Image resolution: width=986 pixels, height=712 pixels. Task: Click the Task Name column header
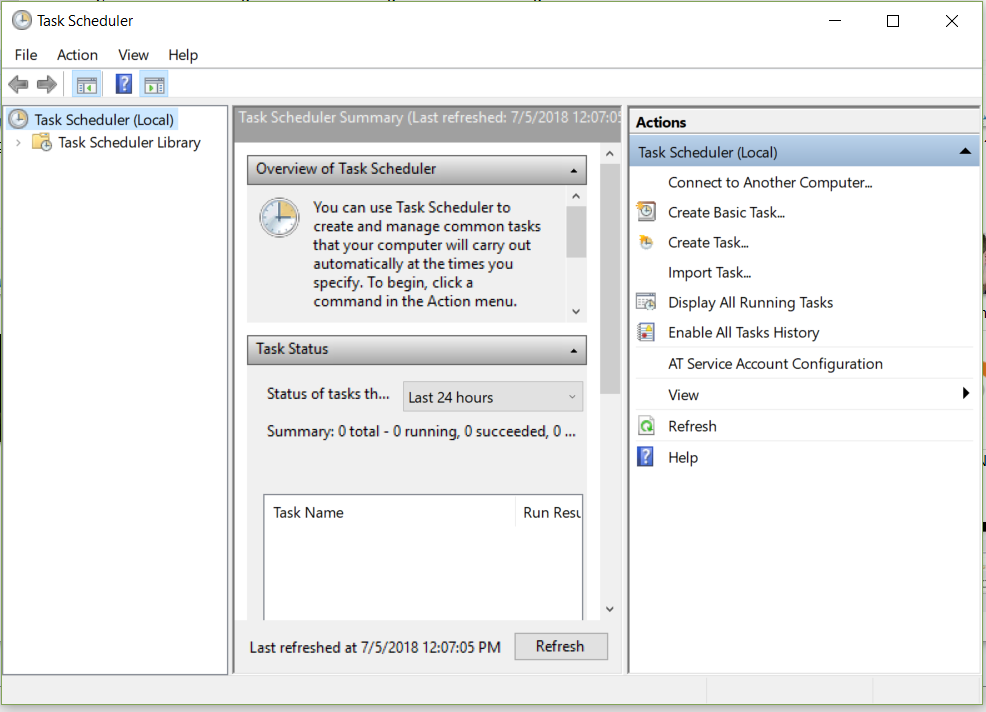pyautogui.click(x=389, y=513)
